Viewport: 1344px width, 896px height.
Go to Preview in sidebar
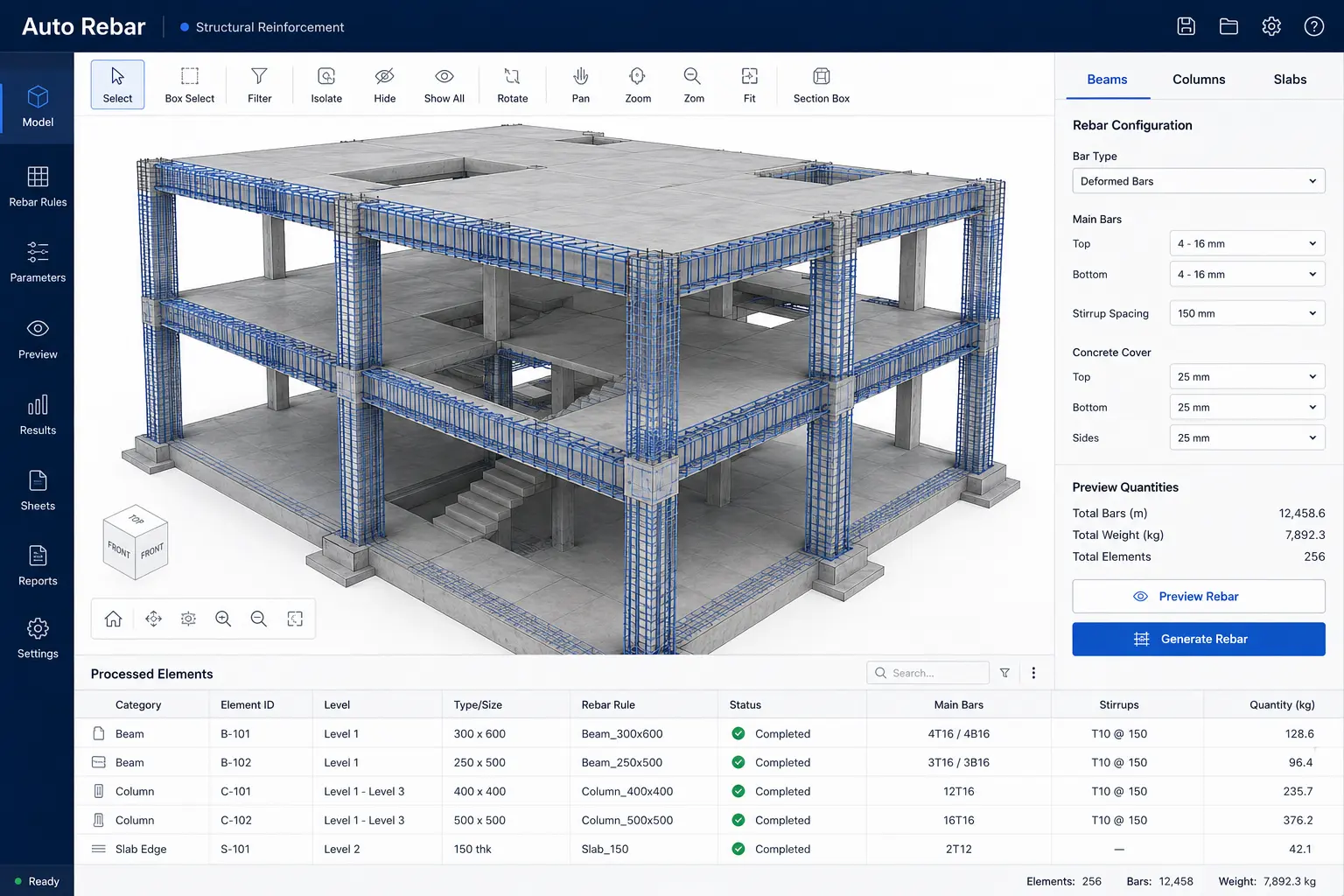coord(38,339)
